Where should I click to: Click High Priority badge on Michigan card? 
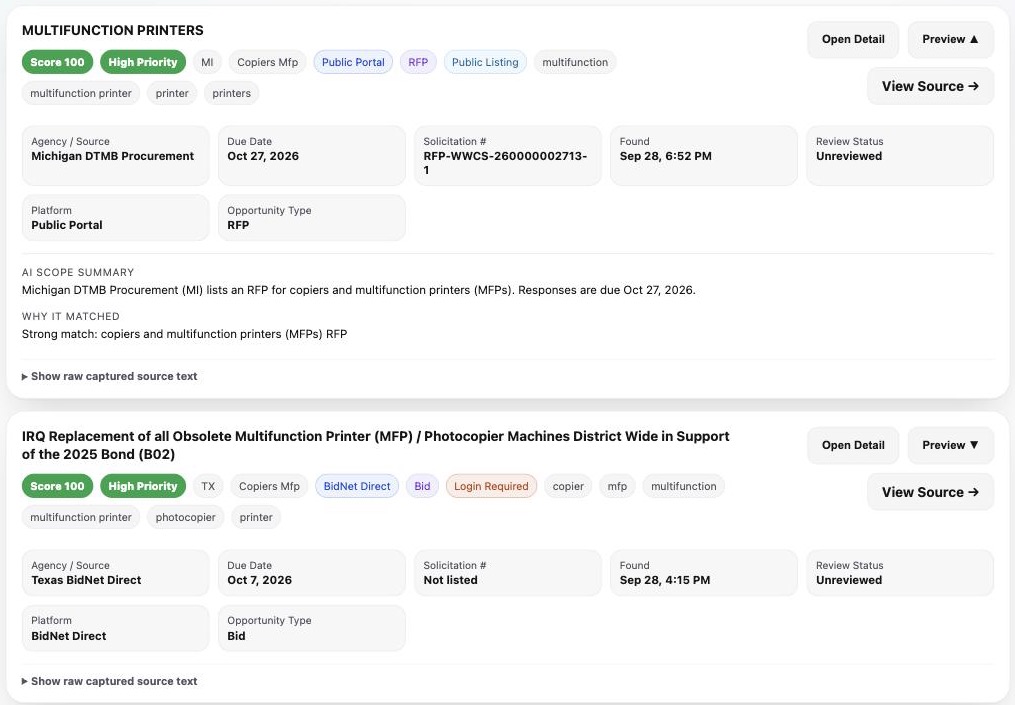coord(142,62)
